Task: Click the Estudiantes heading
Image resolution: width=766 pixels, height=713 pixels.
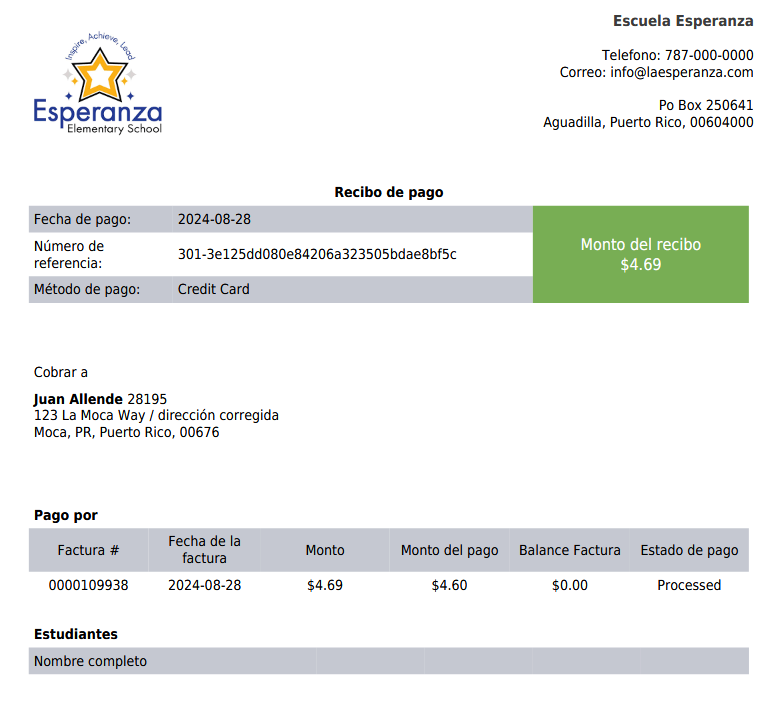Action: pyautogui.click(x=76, y=634)
